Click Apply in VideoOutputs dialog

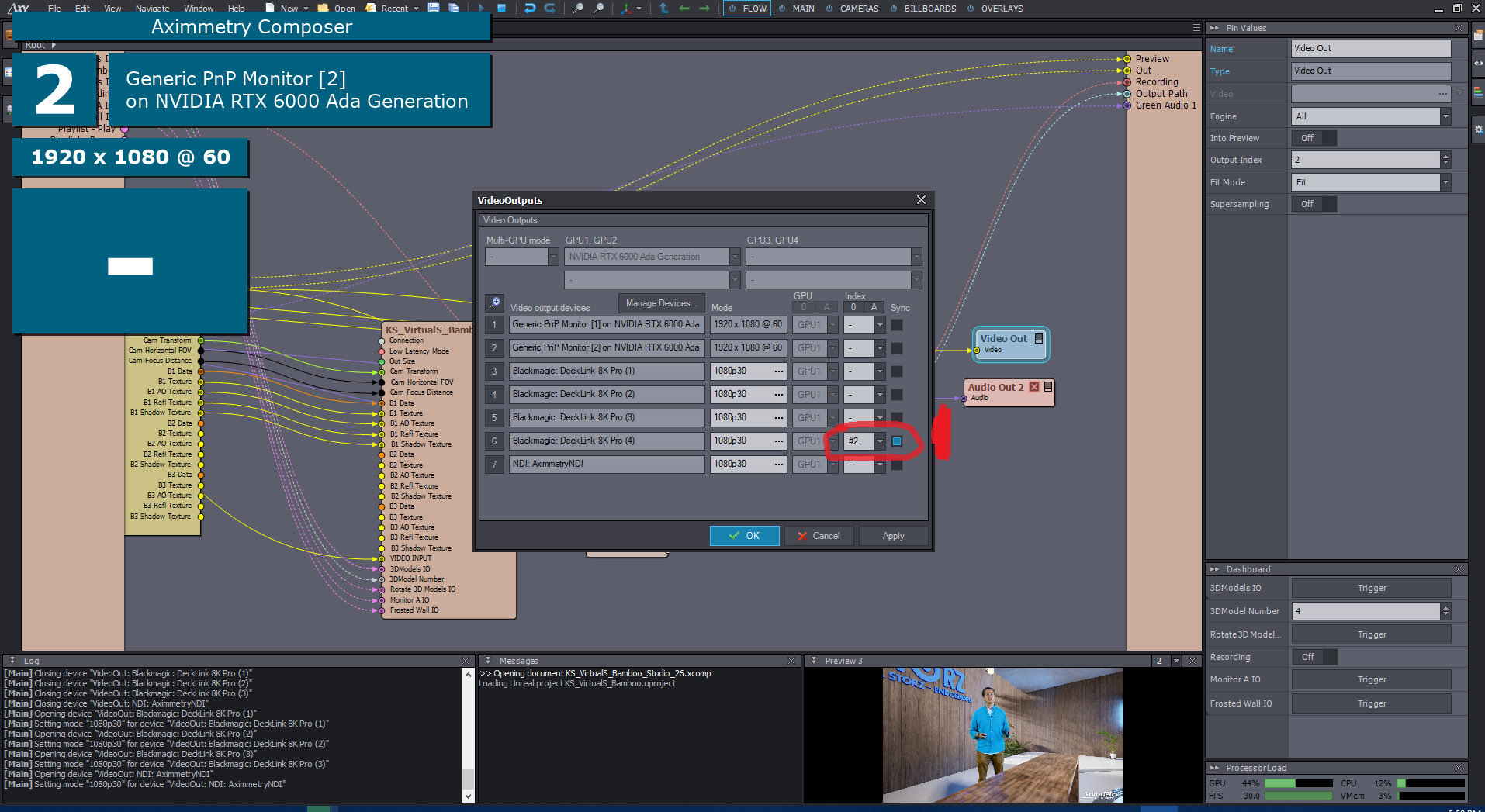[x=893, y=536]
